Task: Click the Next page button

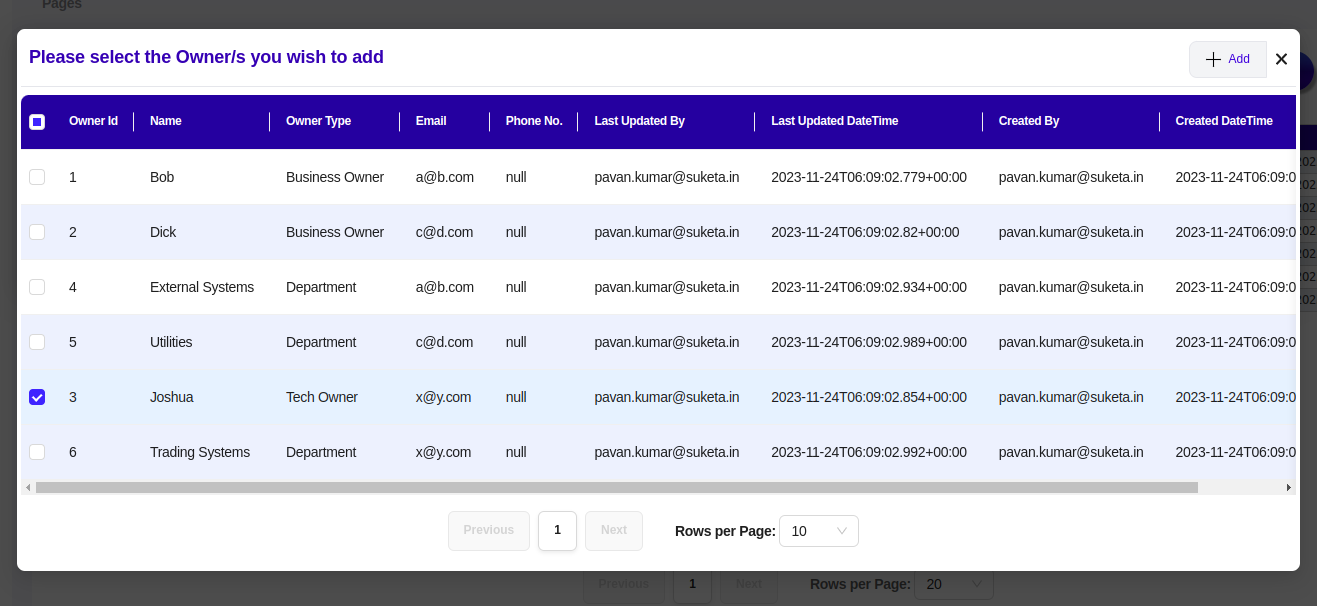Action: (614, 530)
